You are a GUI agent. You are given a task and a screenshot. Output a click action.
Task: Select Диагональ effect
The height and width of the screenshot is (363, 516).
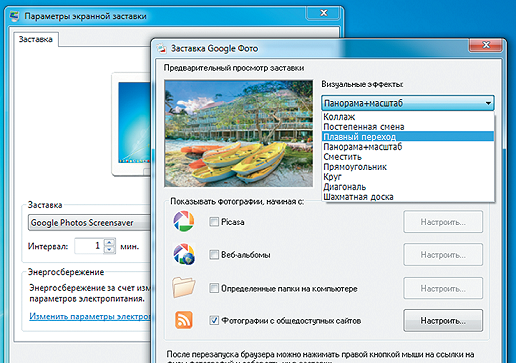click(408, 187)
